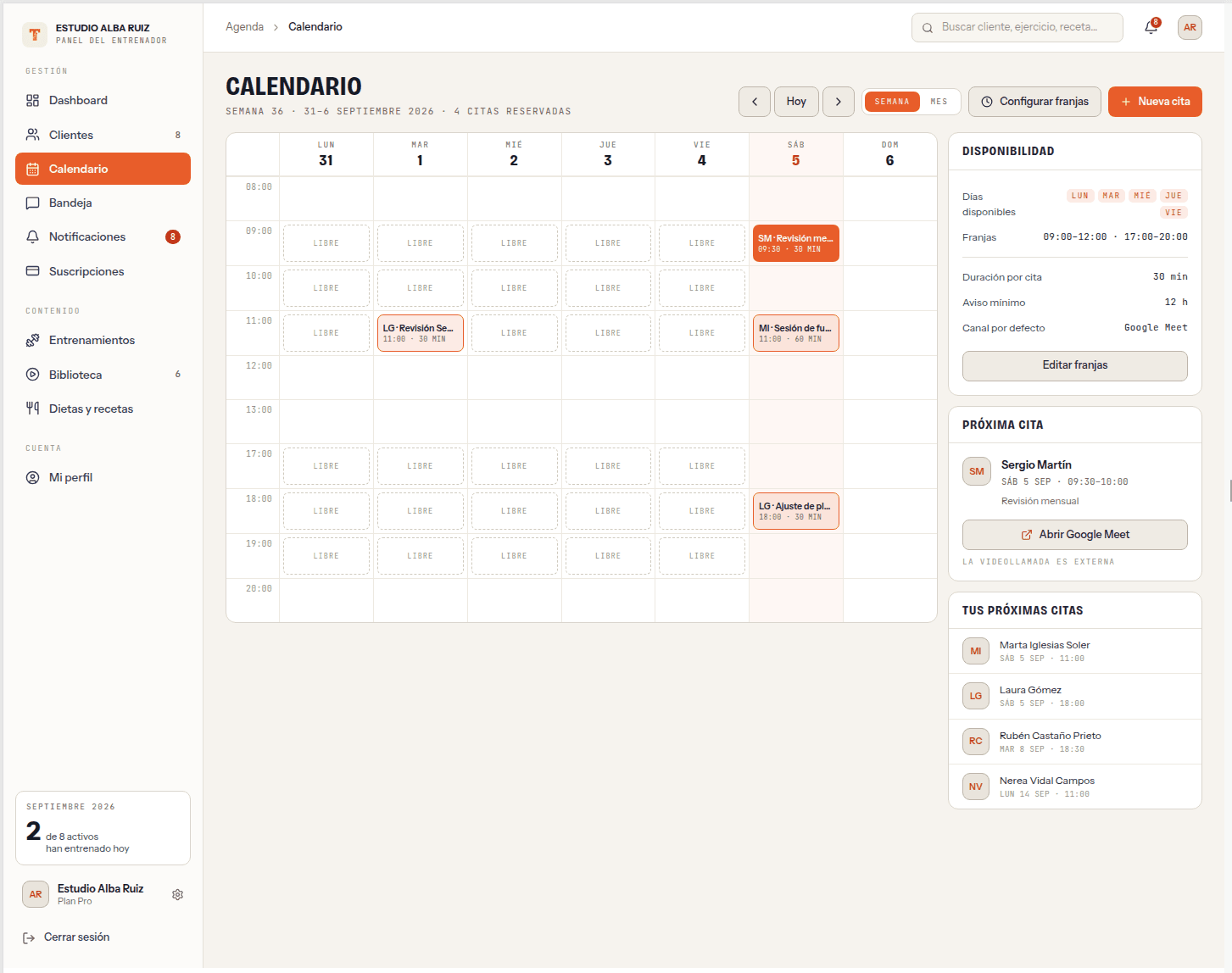
Task: Click the Cerrar sesión logout icon
Action: point(29,937)
